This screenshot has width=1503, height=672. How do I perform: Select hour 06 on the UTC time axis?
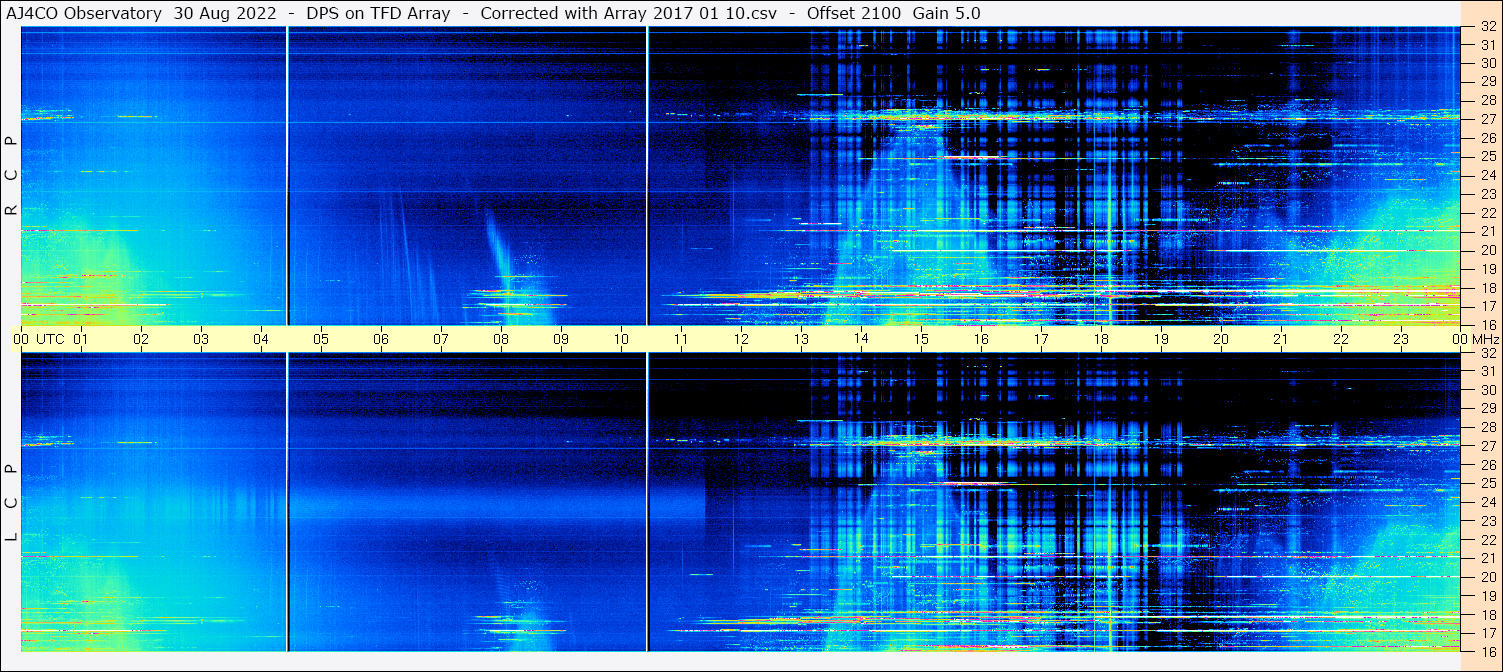pyautogui.click(x=381, y=339)
